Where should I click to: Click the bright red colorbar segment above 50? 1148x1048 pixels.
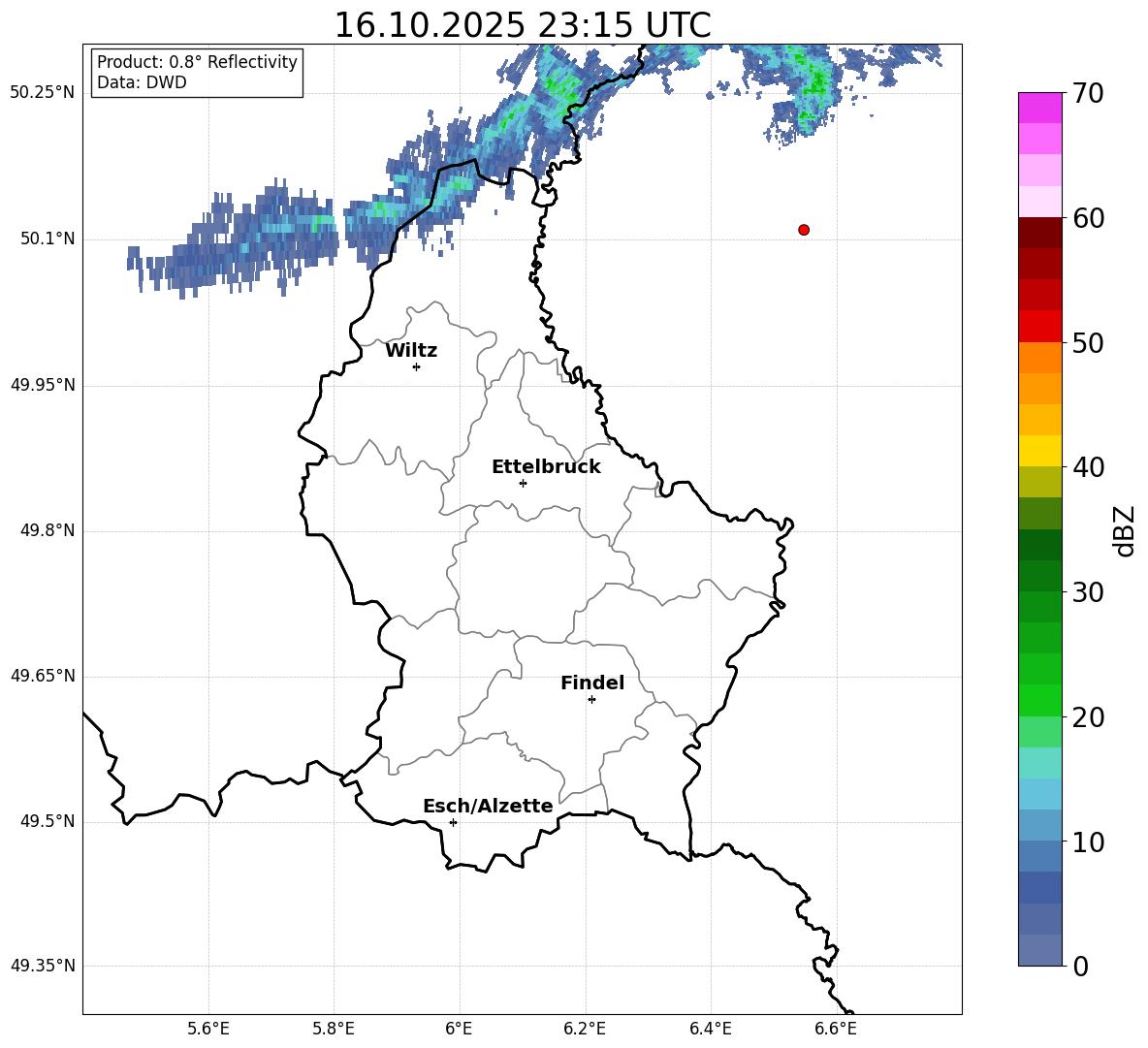coord(1040,327)
